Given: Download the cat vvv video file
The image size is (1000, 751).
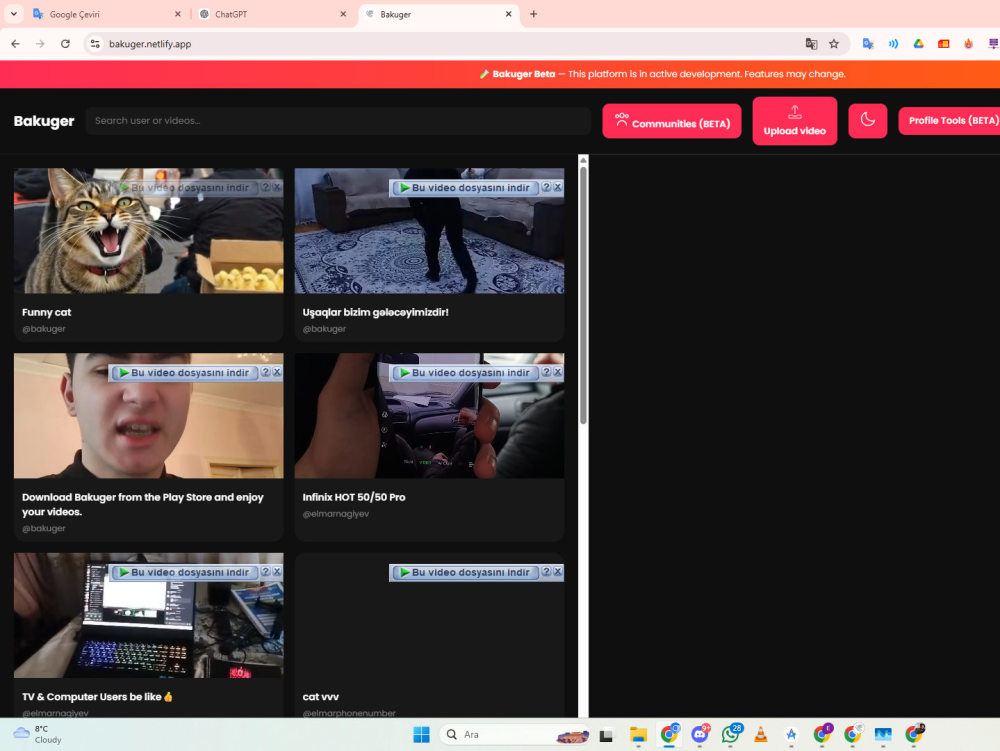Looking at the screenshot, I should click(x=465, y=572).
